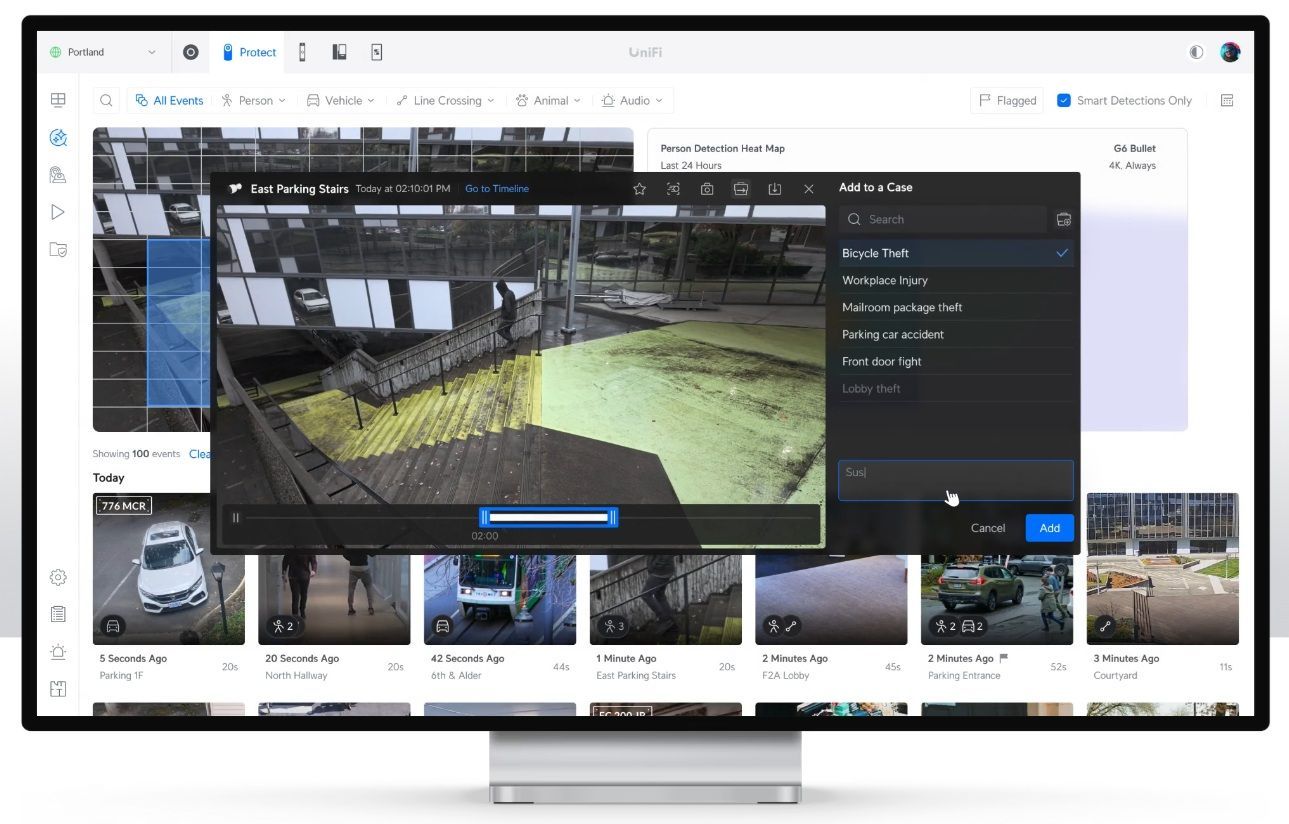Screen dimensions: 1289x824
Task: Click the smart detection zoom icon
Action: click(x=673, y=189)
